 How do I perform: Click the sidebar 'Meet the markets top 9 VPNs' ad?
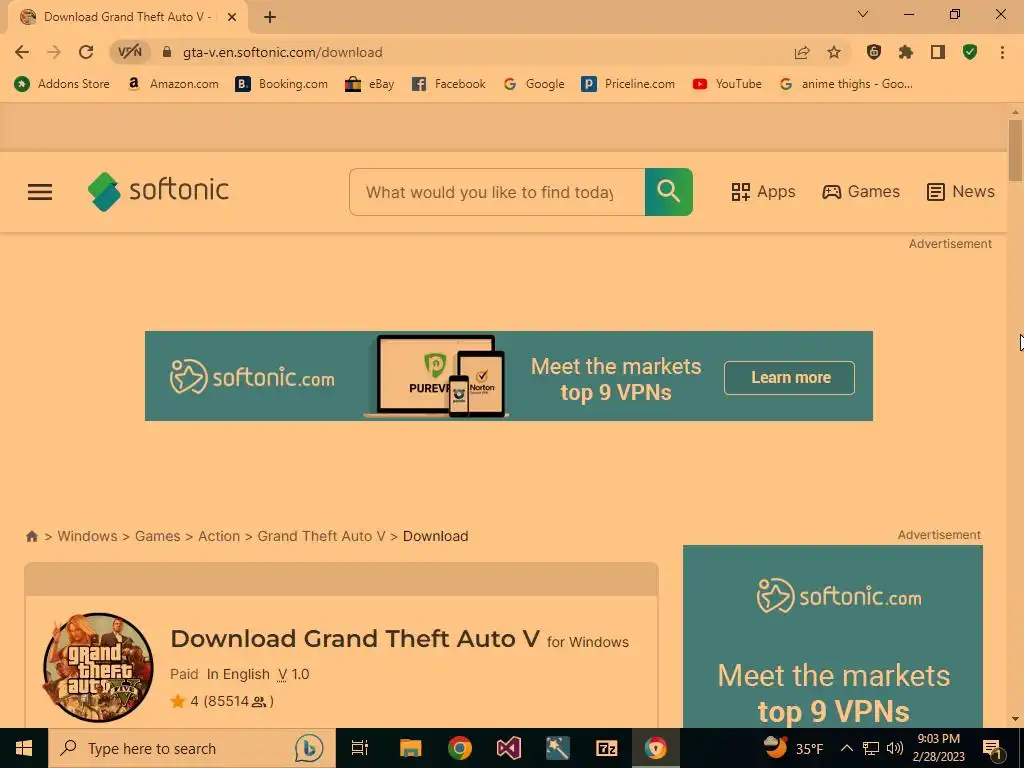[833, 637]
